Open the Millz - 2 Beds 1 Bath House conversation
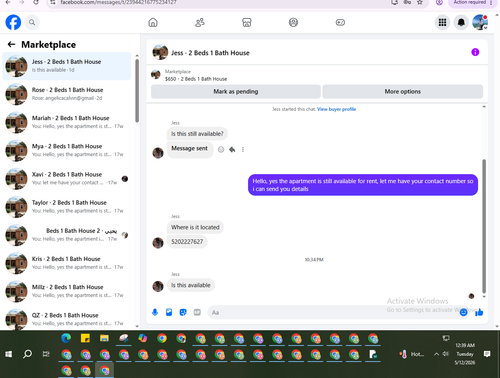500x378 pixels. [x=67, y=291]
